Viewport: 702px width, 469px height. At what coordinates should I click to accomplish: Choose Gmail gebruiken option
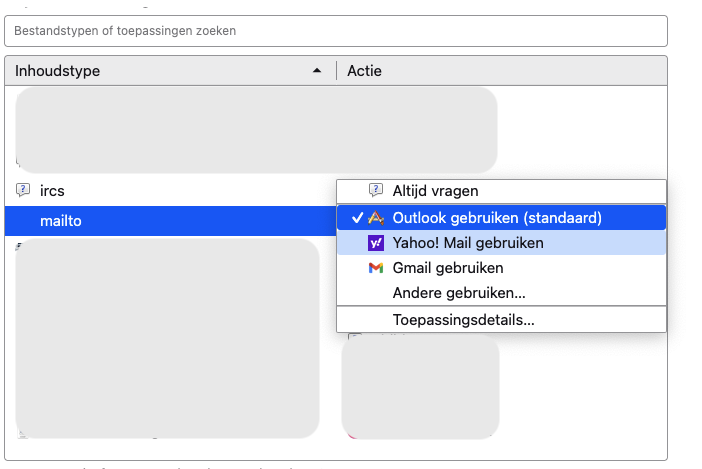[x=501, y=268]
